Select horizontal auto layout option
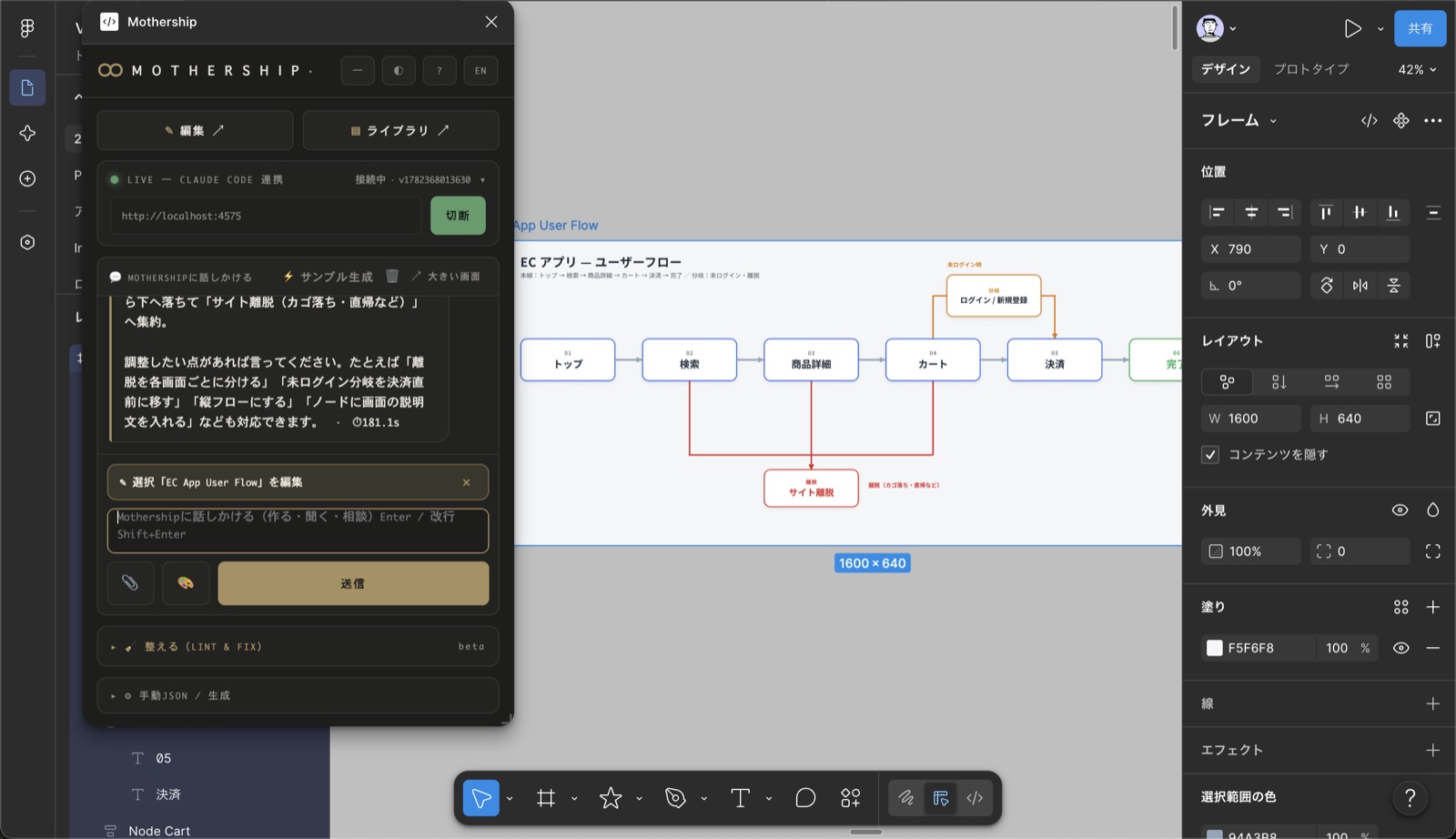This screenshot has height=839, width=1456. pyautogui.click(x=1331, y=382)
